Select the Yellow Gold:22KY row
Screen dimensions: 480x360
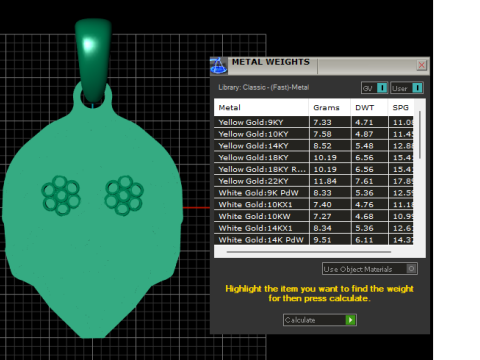point(314,181)
